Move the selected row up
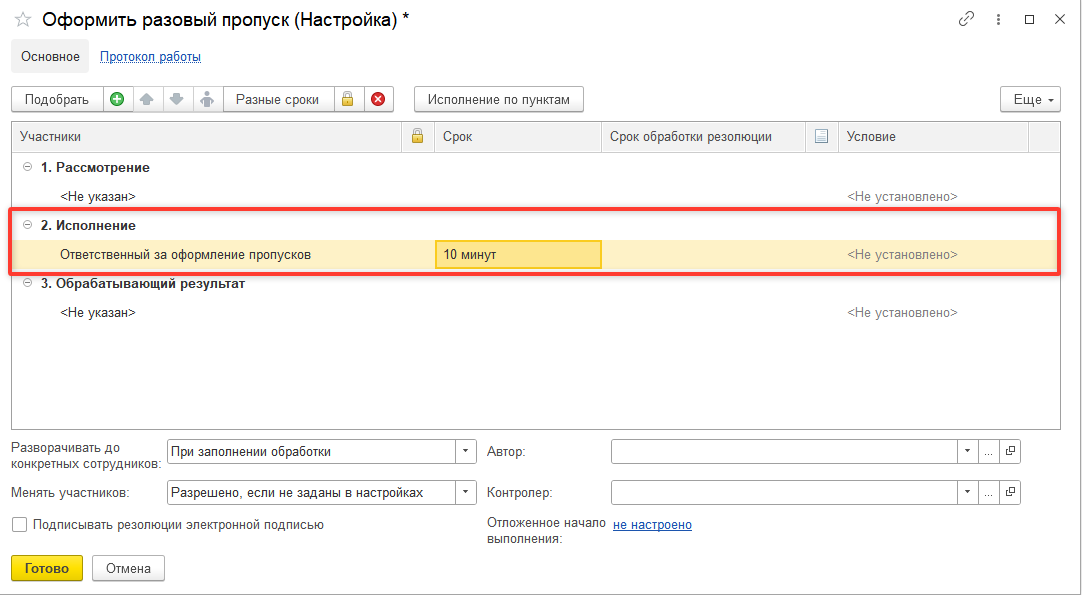1082x595 pixels. tap(146, 99)
